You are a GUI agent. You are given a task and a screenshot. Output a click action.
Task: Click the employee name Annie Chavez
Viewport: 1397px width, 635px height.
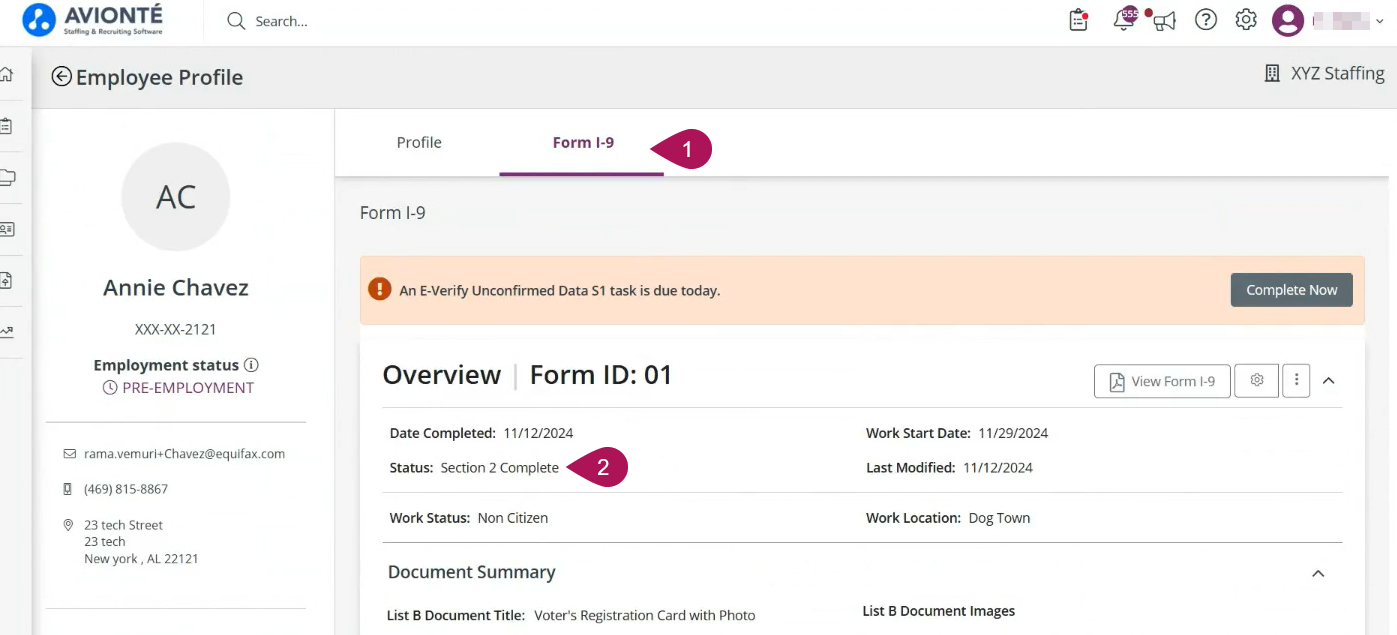click(176, 288)
